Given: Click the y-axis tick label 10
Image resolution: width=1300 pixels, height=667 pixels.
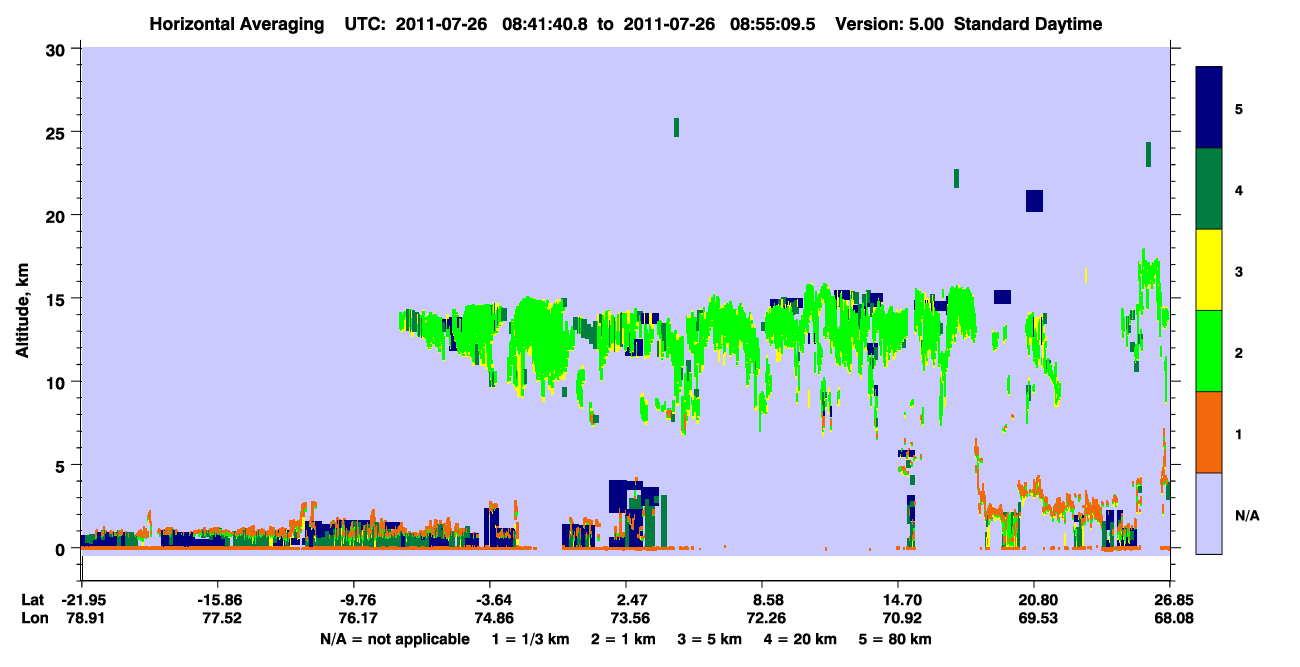Looking at the screenshot, I should click(x=56, y=382).
